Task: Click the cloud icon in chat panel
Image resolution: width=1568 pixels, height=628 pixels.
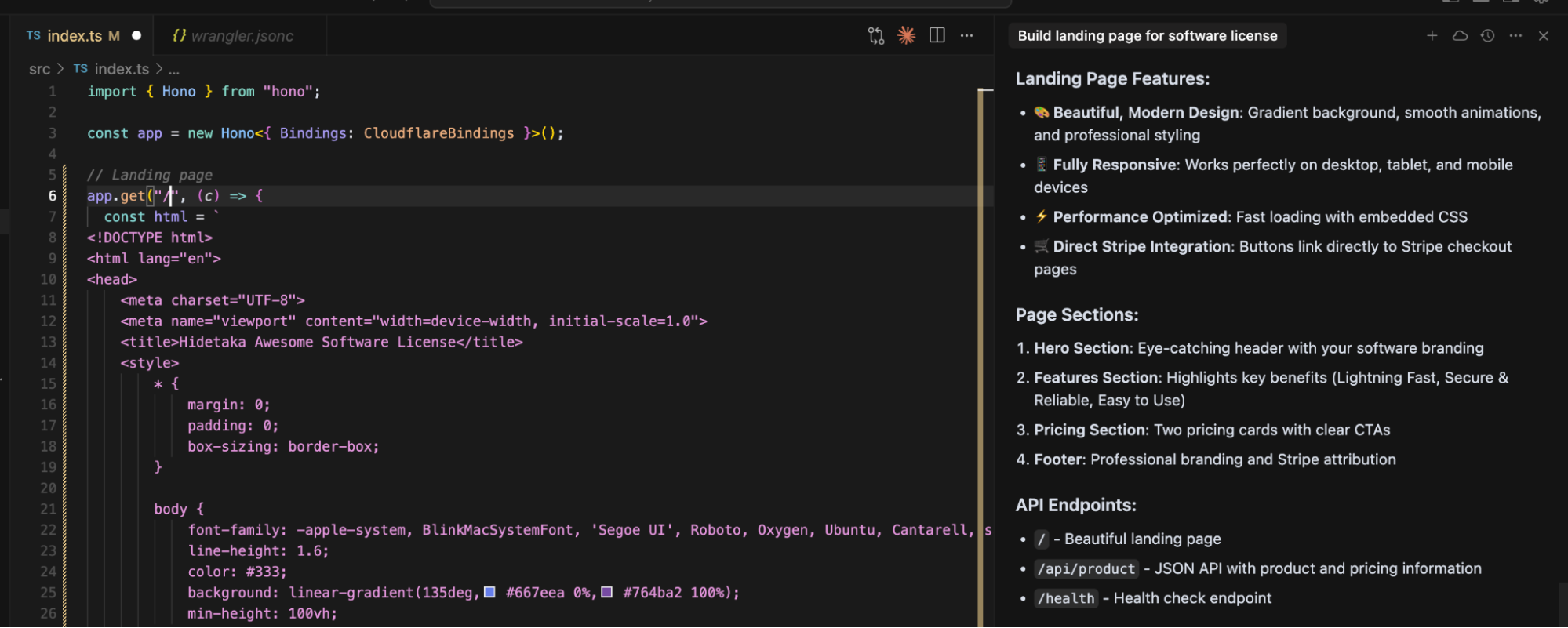Action: pyautogui.click(x=1460, y=36)
